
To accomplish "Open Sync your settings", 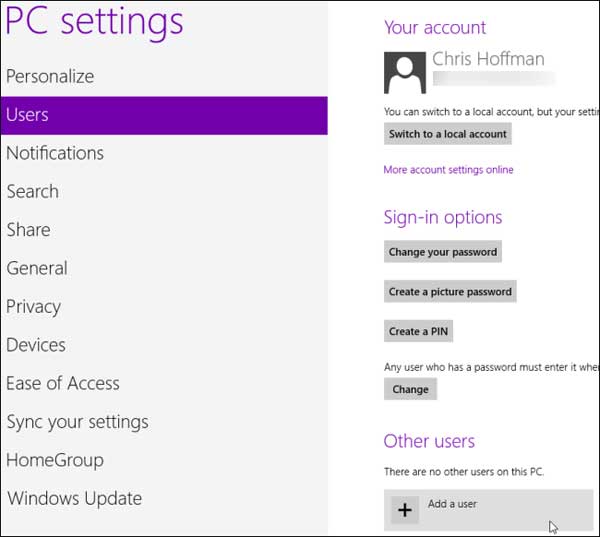I will click(77, 422).
